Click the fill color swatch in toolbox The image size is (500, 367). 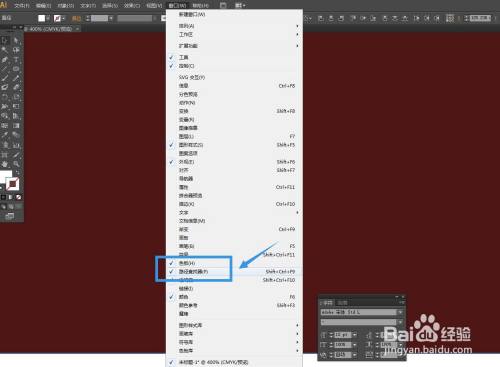[5, 176]
